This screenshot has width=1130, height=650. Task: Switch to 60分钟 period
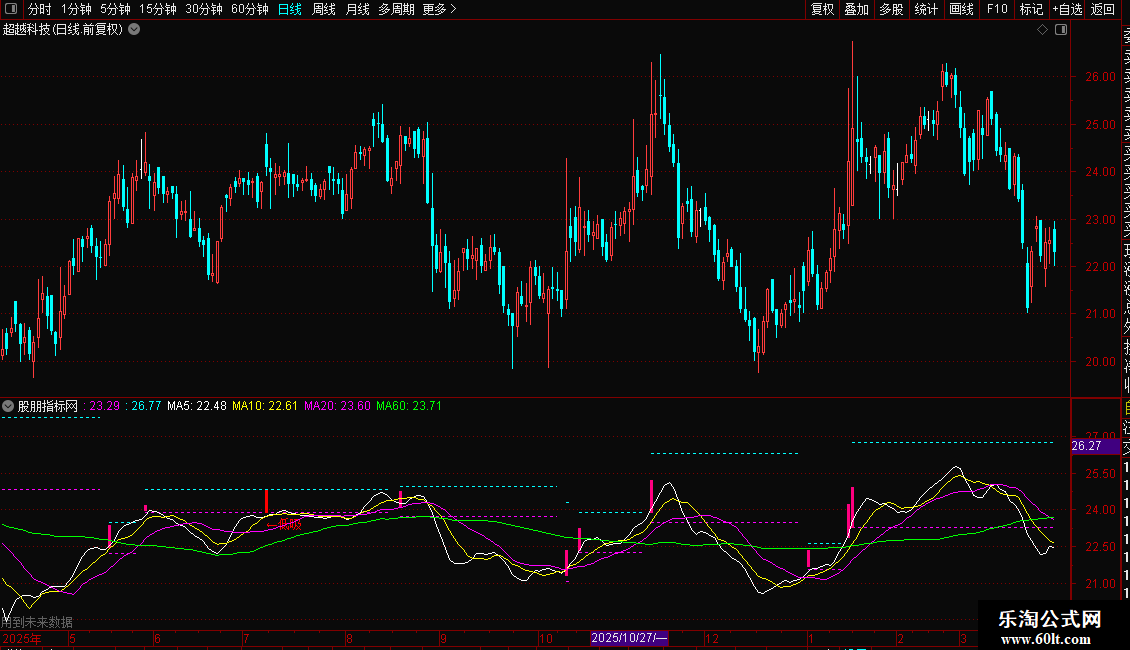tap(249, 9)
